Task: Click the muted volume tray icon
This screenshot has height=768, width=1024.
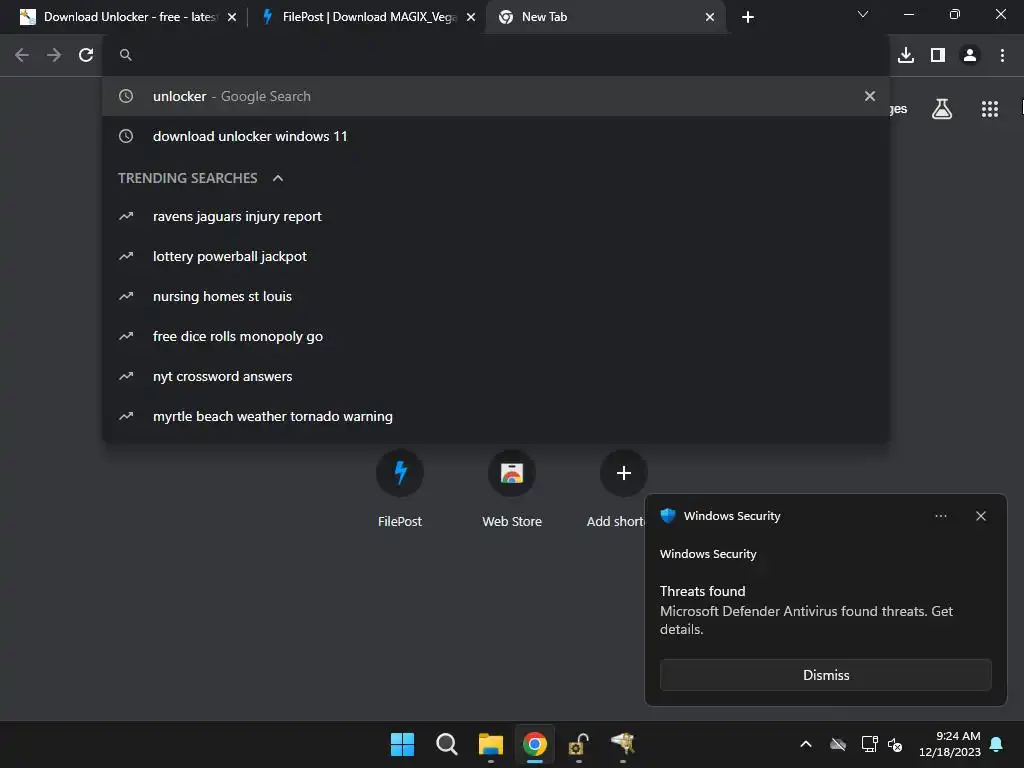Action: (x=895, y=744)
